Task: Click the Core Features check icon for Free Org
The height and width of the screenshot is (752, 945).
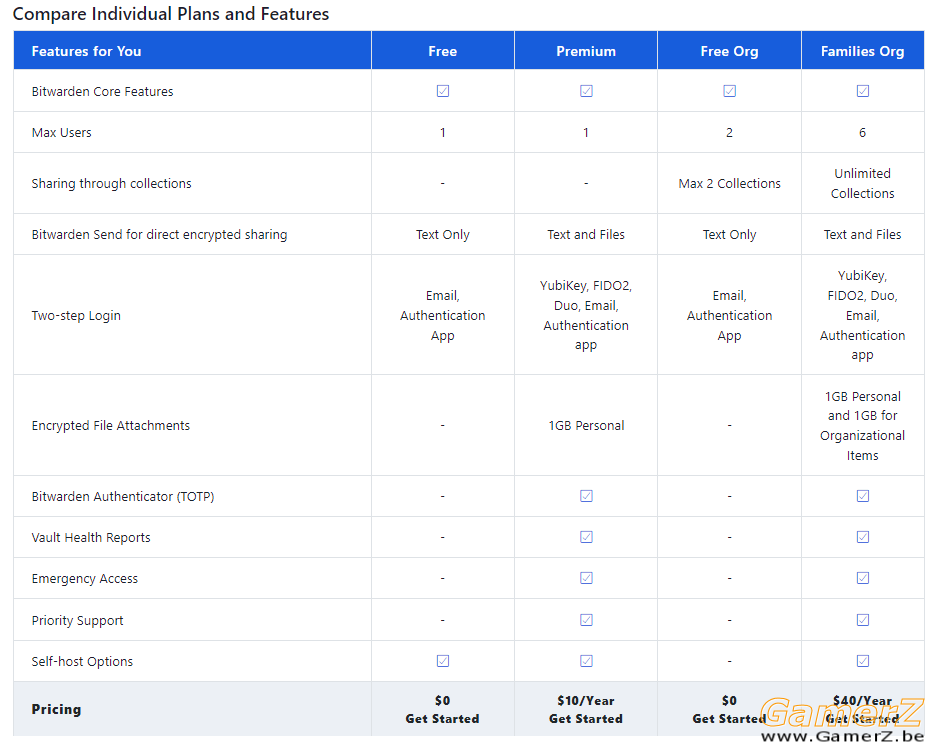Action: [729, 91]
